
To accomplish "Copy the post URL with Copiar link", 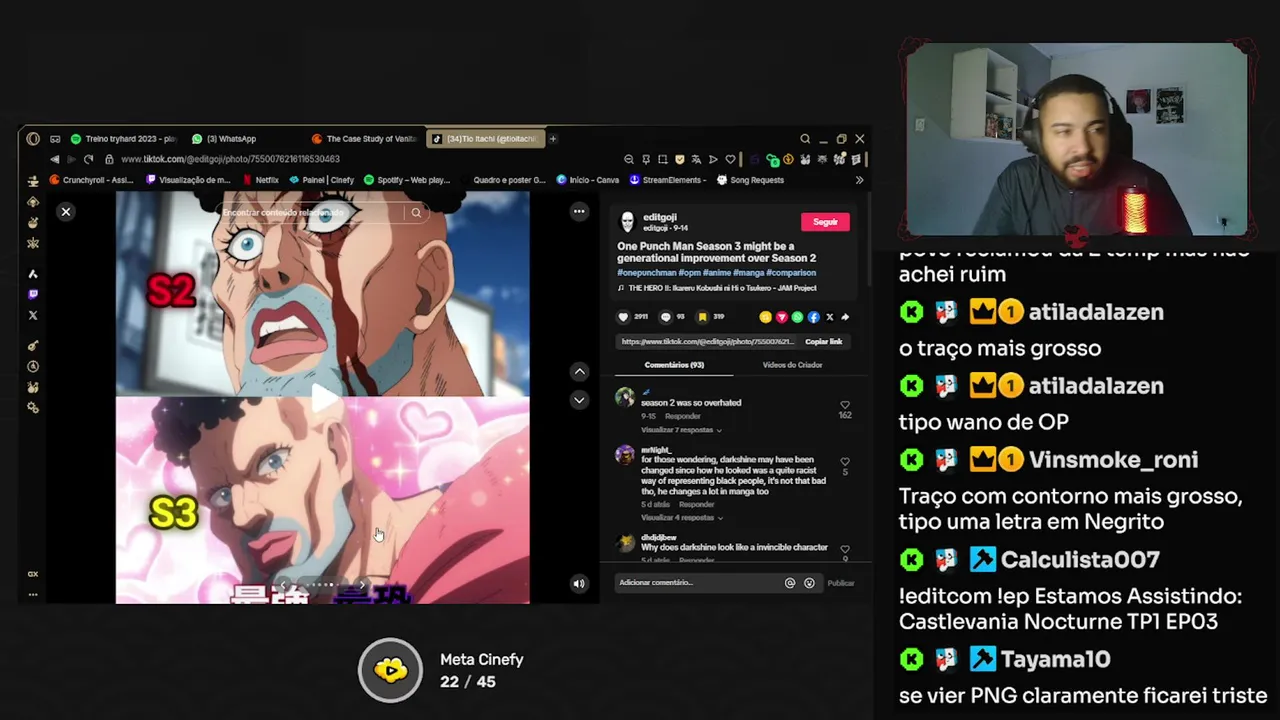I will 824,342.
